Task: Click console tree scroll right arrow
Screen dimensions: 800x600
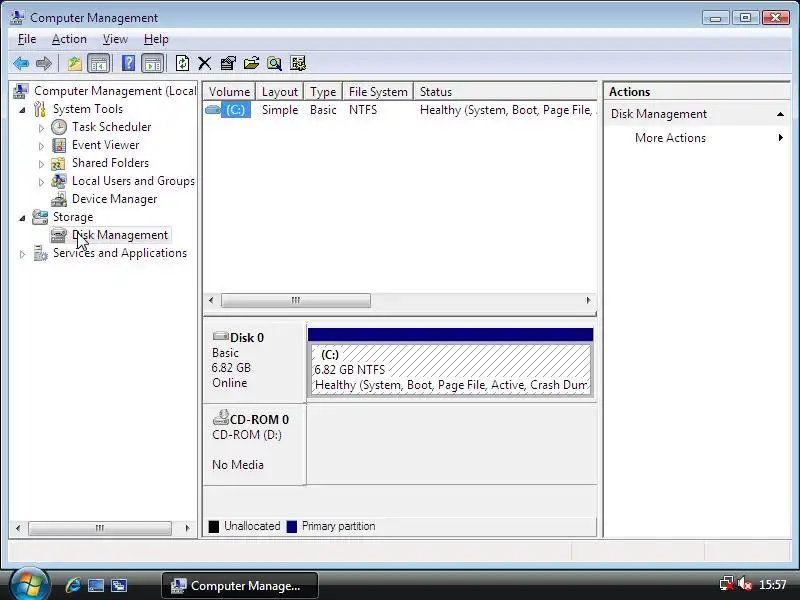Action: 187,528
